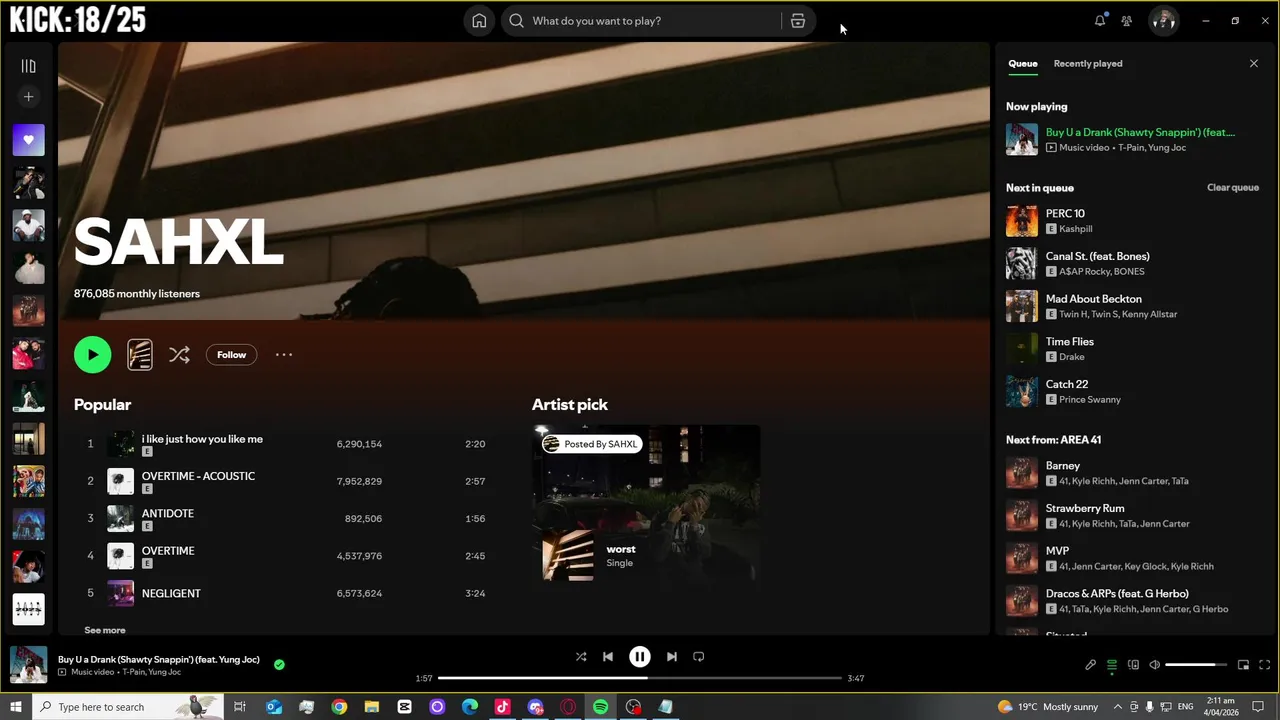Image resolution: width=1280 pixels, height=720 pixels.
Task: Create a new playlist with plus icon
Action: pos(28,97)
